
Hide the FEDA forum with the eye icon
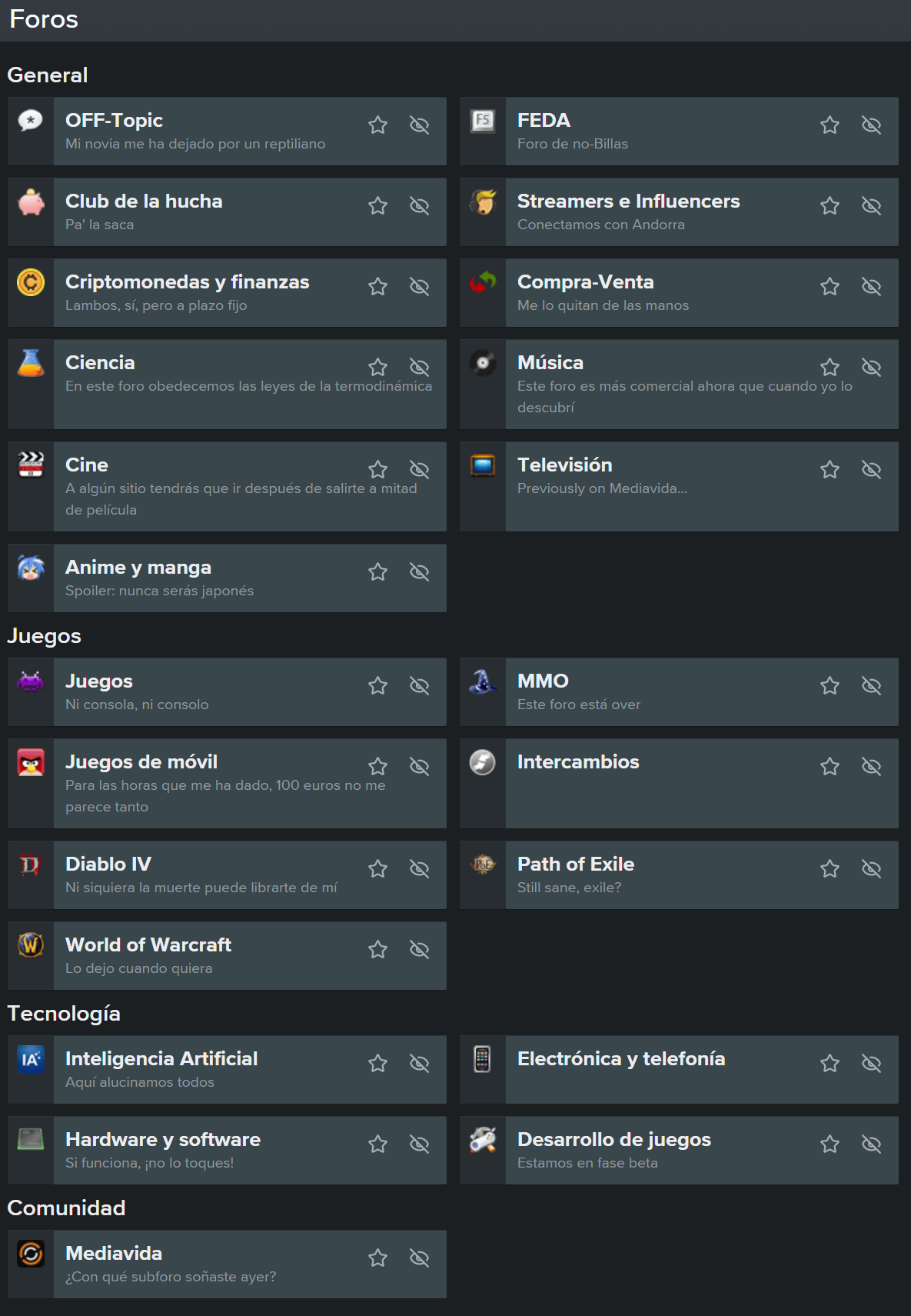click(x=871, y=125)
